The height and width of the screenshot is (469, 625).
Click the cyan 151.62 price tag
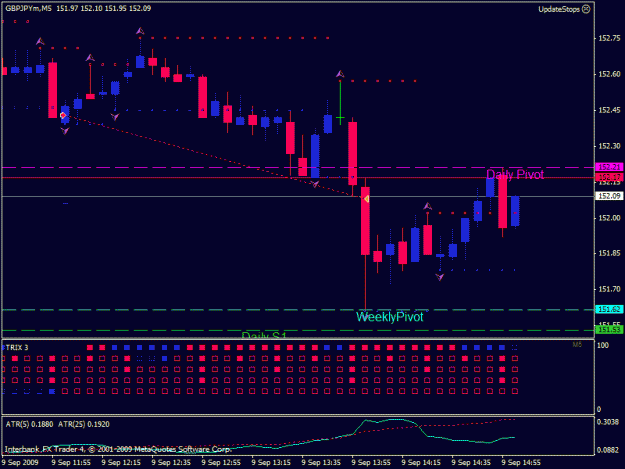[609, 309]
